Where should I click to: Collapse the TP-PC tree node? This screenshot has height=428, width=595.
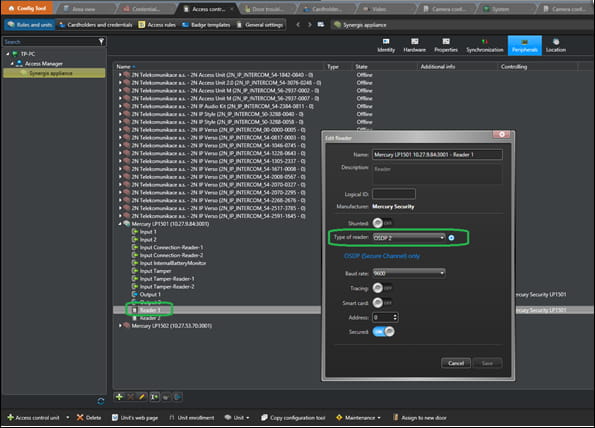(x=8, y=54)
